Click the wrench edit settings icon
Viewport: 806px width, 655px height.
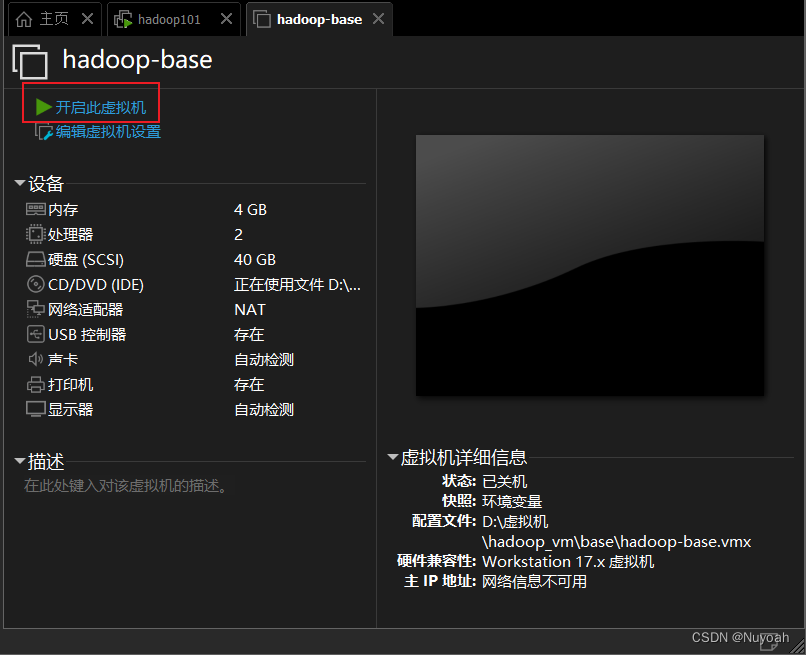pyautogui.click(x=44, y=132)
